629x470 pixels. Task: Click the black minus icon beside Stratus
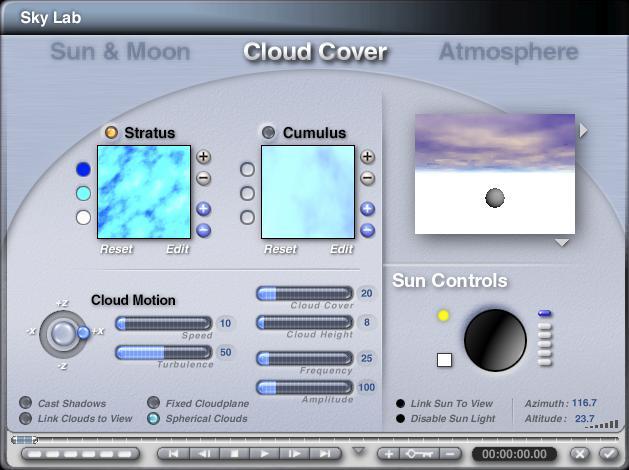pos(203,178)
